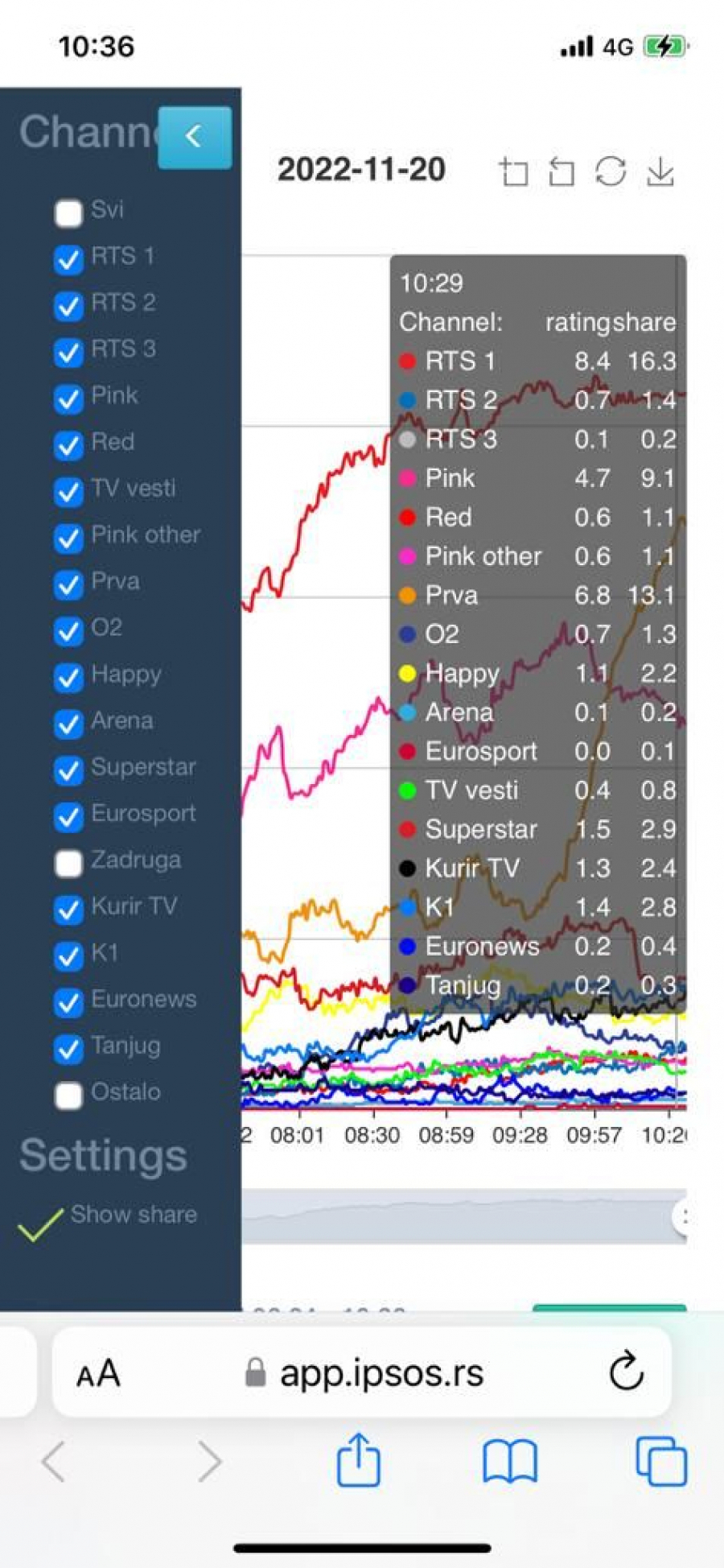Tap the app.ipsos.rs address bar

pyautogui.click(x=381, y=1373)
